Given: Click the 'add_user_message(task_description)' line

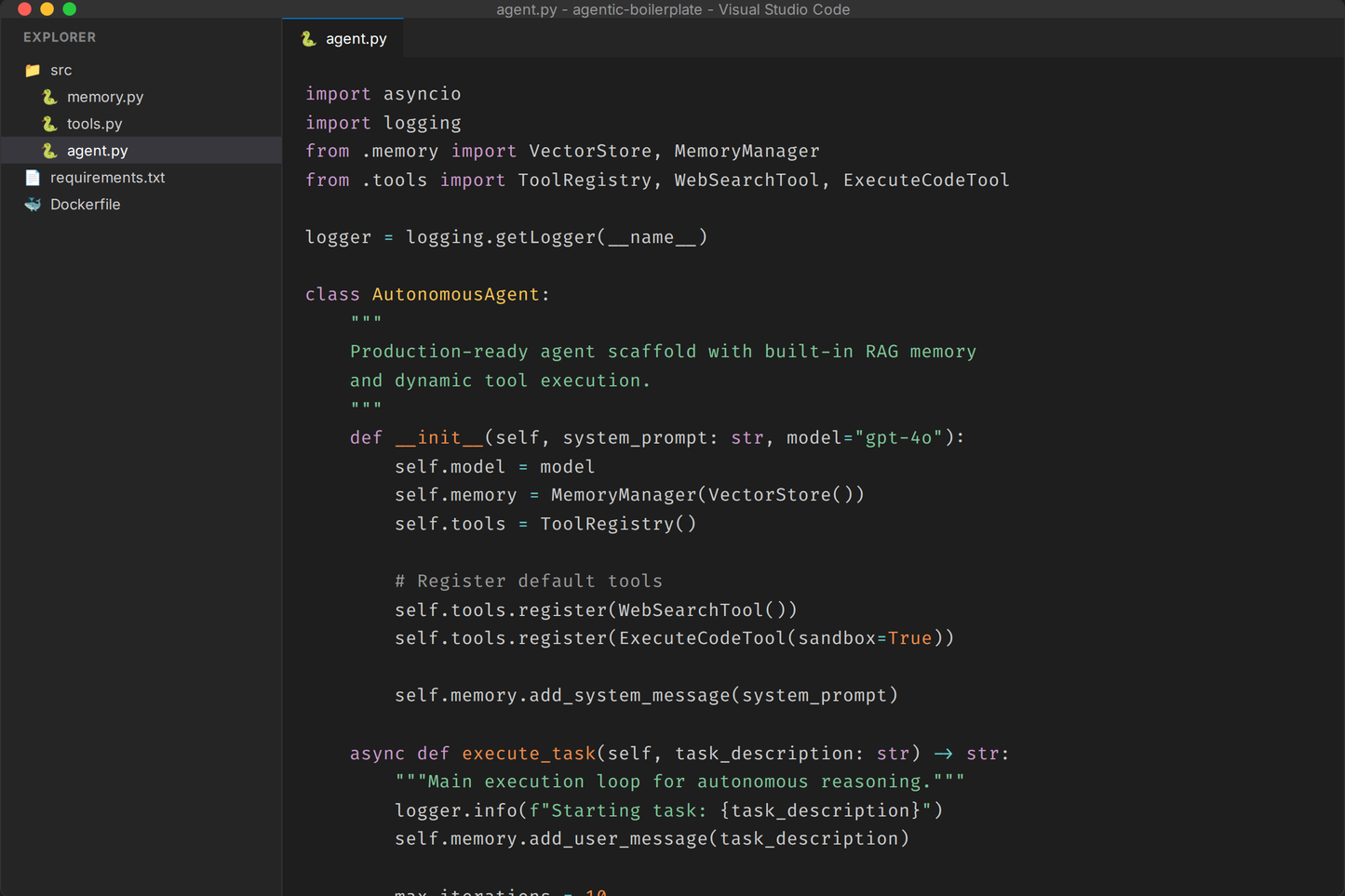Looking at the screenshot, I should 652,839.
